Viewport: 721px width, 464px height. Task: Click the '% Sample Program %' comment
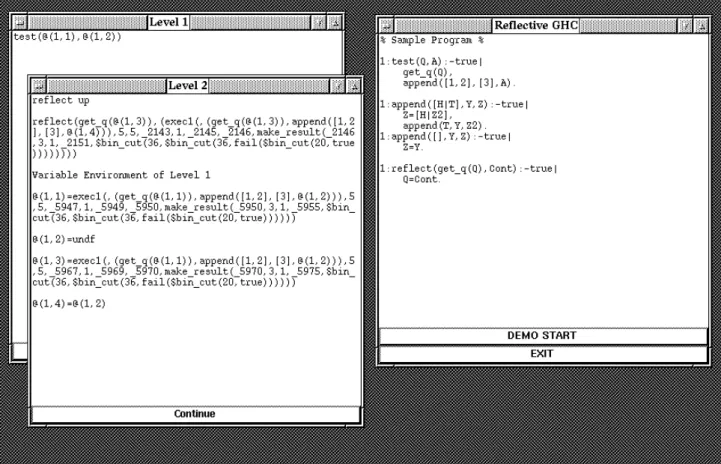click(x=432, y=40)
